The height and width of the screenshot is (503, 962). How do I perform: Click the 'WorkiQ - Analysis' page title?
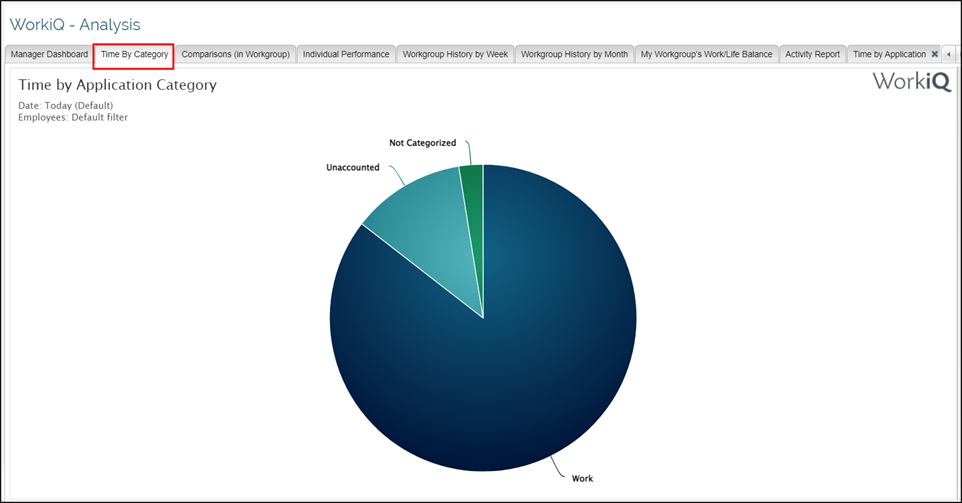[x=75, y=25]
